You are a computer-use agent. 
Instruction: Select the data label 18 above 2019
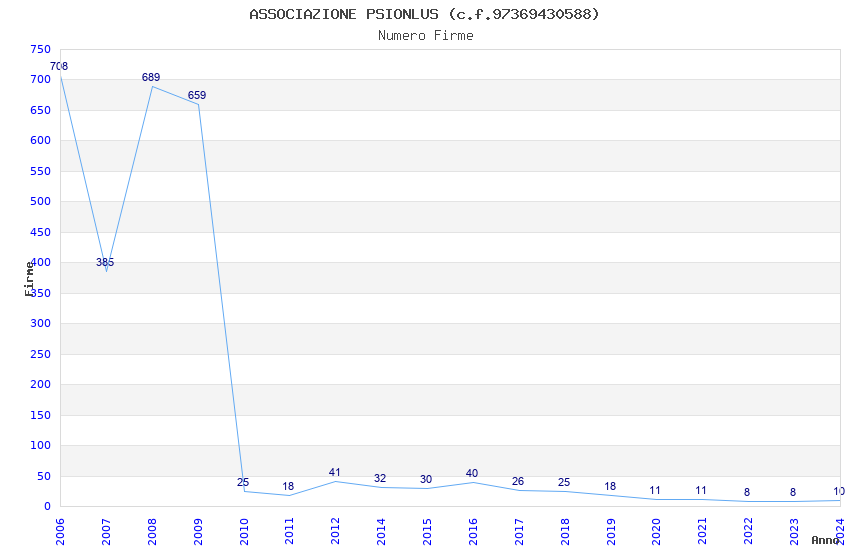point(610,487)
